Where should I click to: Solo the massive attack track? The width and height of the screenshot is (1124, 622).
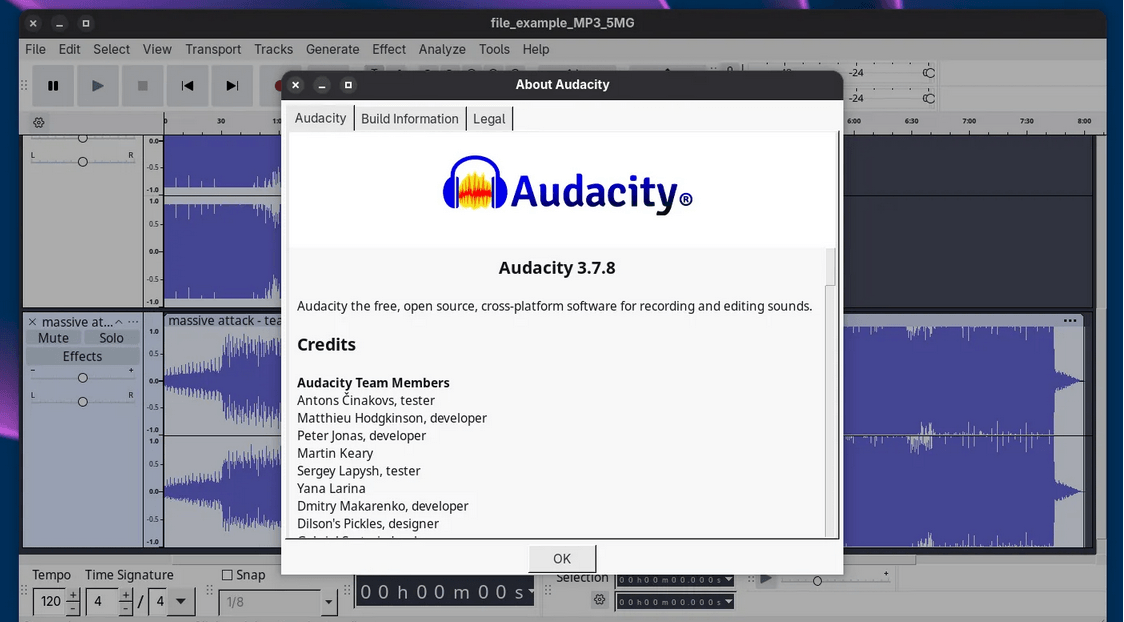(111, 338)
